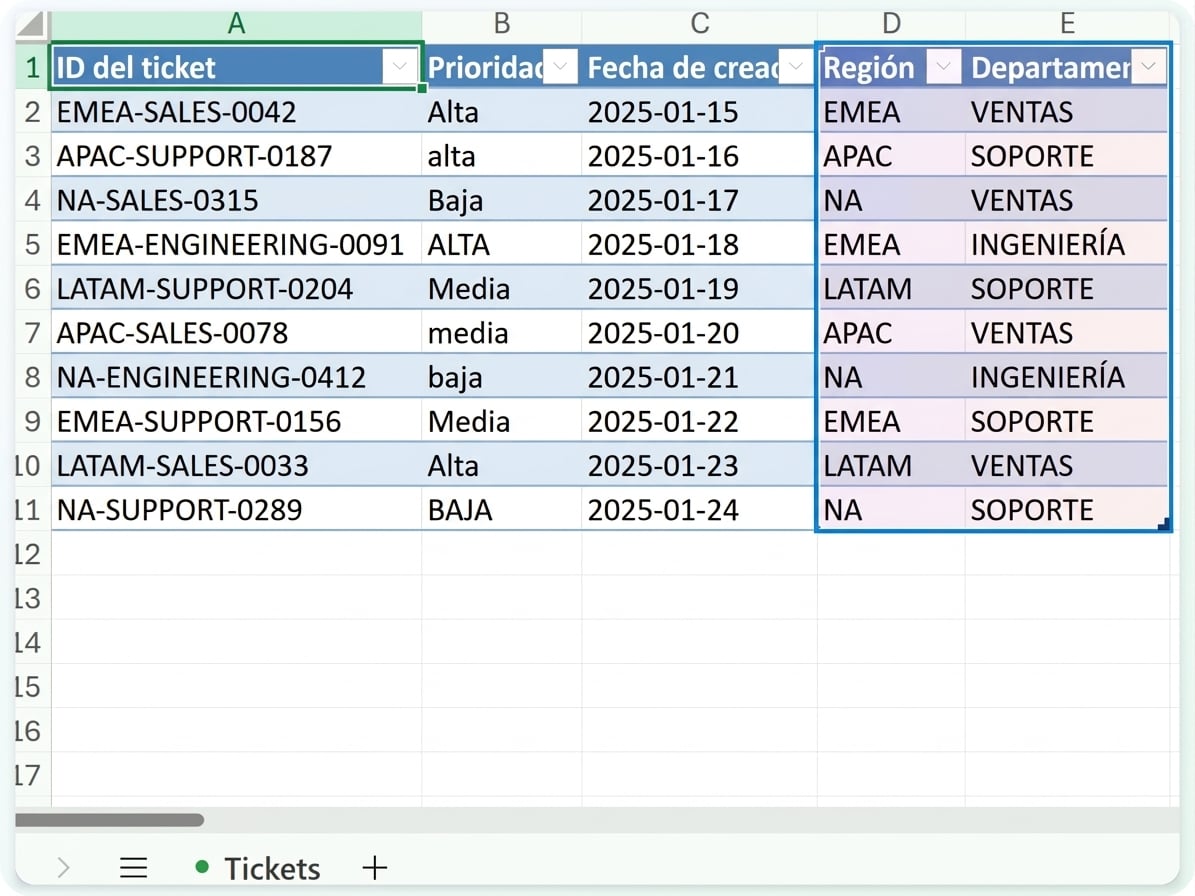Switch to the Tickets sheet tab
The image size is (1195, 896).
[x=258, y=868]
